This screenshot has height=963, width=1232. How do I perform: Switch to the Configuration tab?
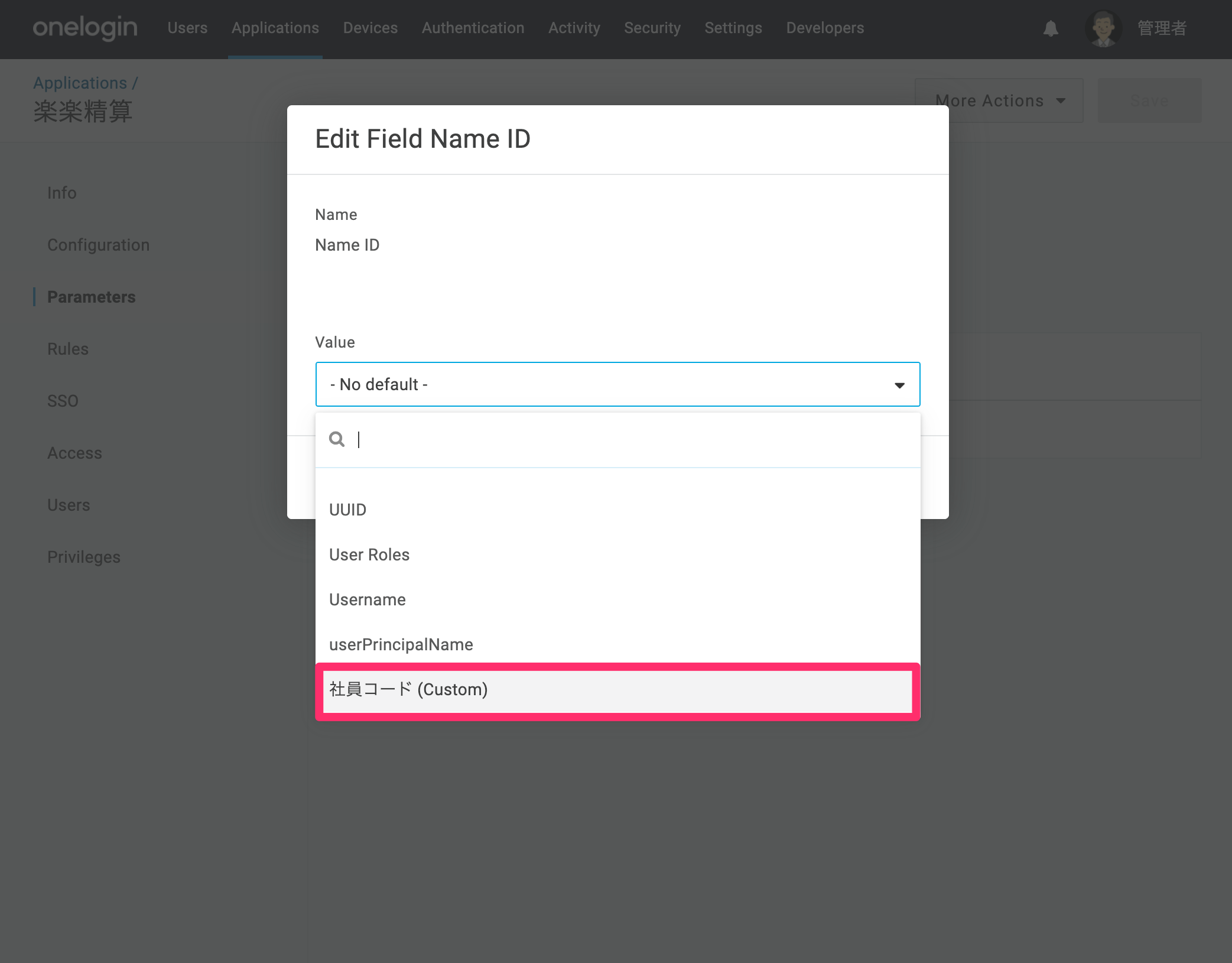pyautogui.click(x=99, y=245)
